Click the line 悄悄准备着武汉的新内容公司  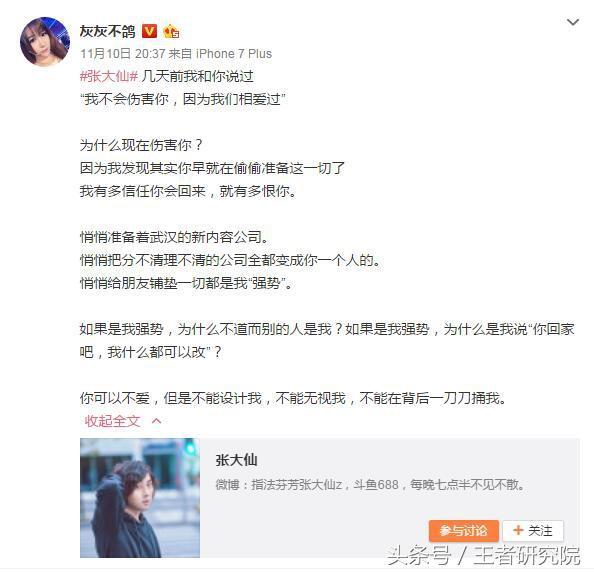click(x=174, y=237)
